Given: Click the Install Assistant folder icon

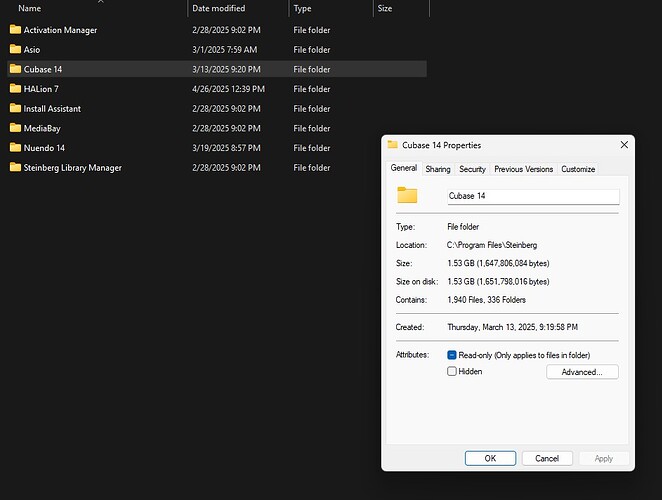Looking at the screenshot, I should pyautogui.click(x=15, y=108).
